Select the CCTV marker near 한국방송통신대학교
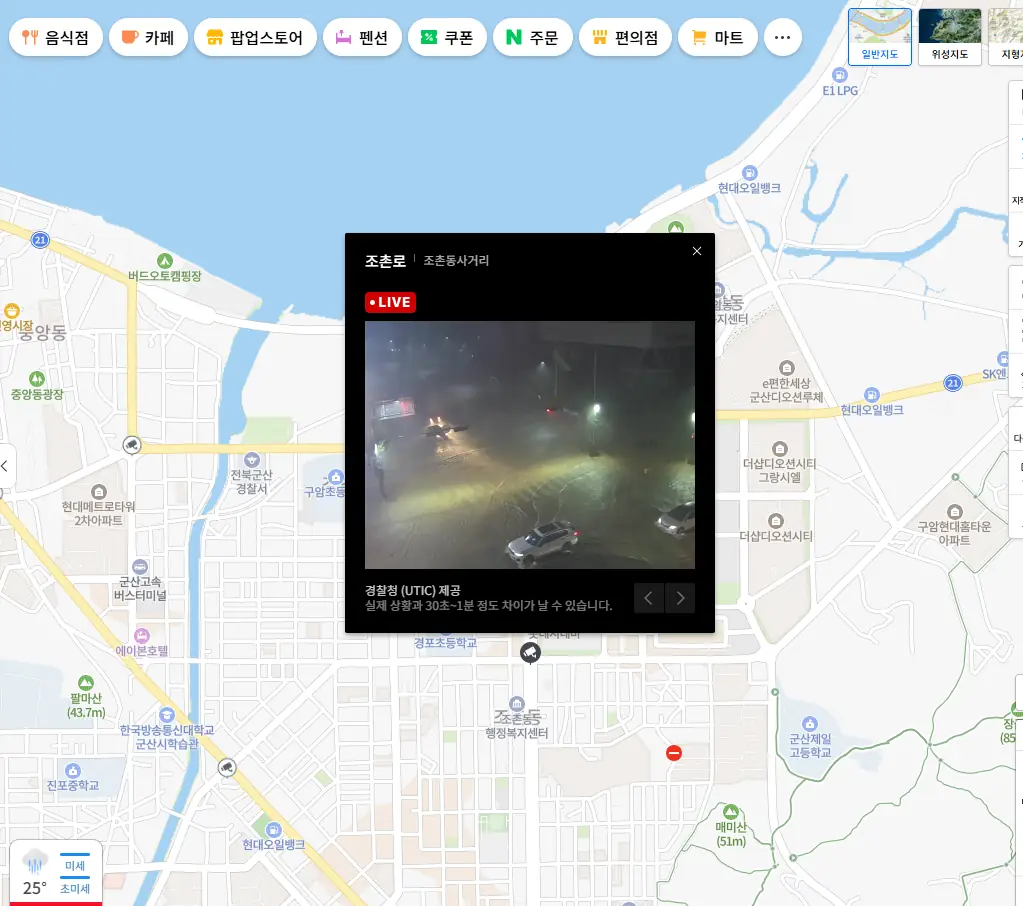The image size is (1023, 906). pyautogui.click(x=227, y=767)
